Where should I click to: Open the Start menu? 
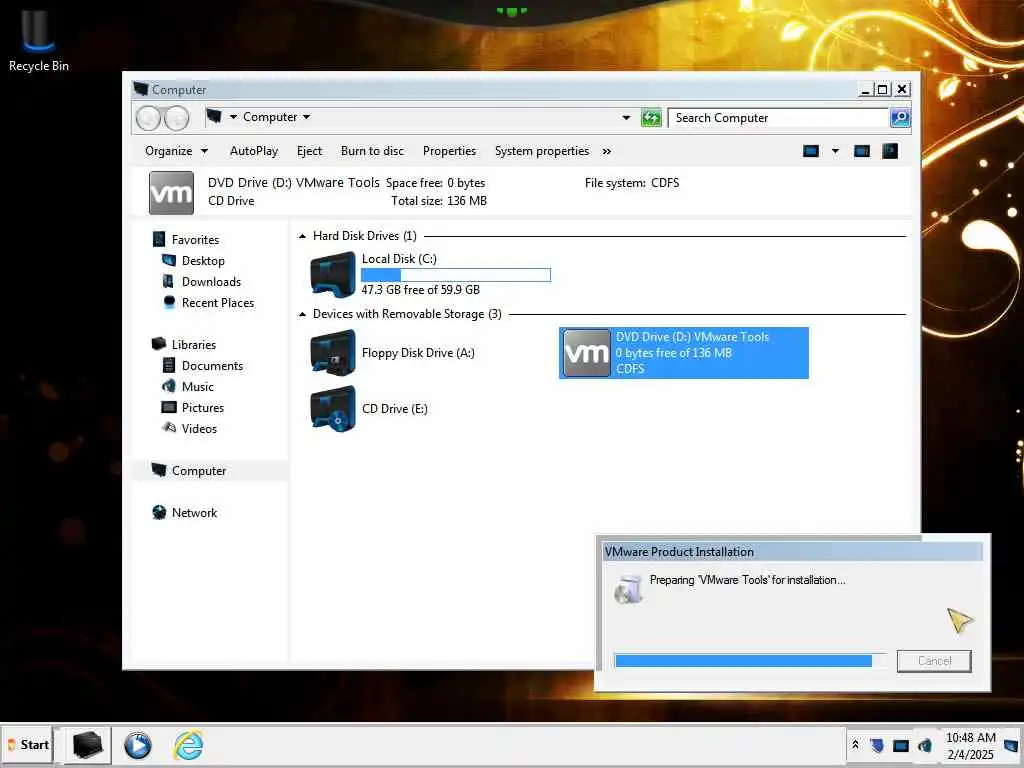(28, 744)
